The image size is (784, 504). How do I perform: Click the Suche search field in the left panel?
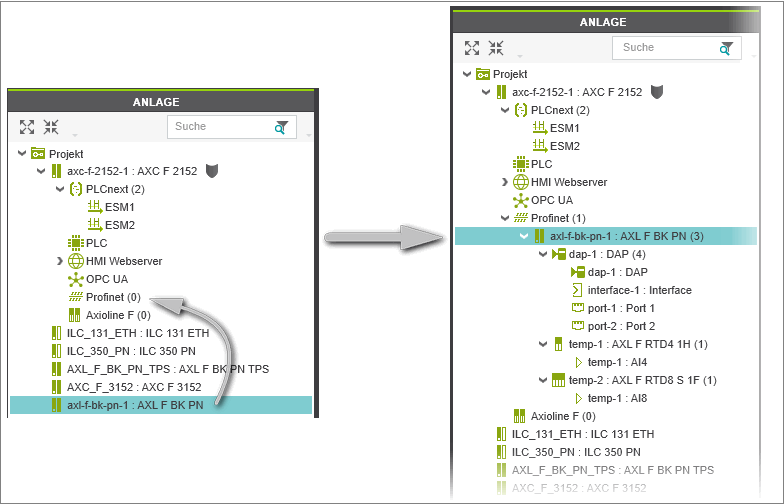click(218, 127)
